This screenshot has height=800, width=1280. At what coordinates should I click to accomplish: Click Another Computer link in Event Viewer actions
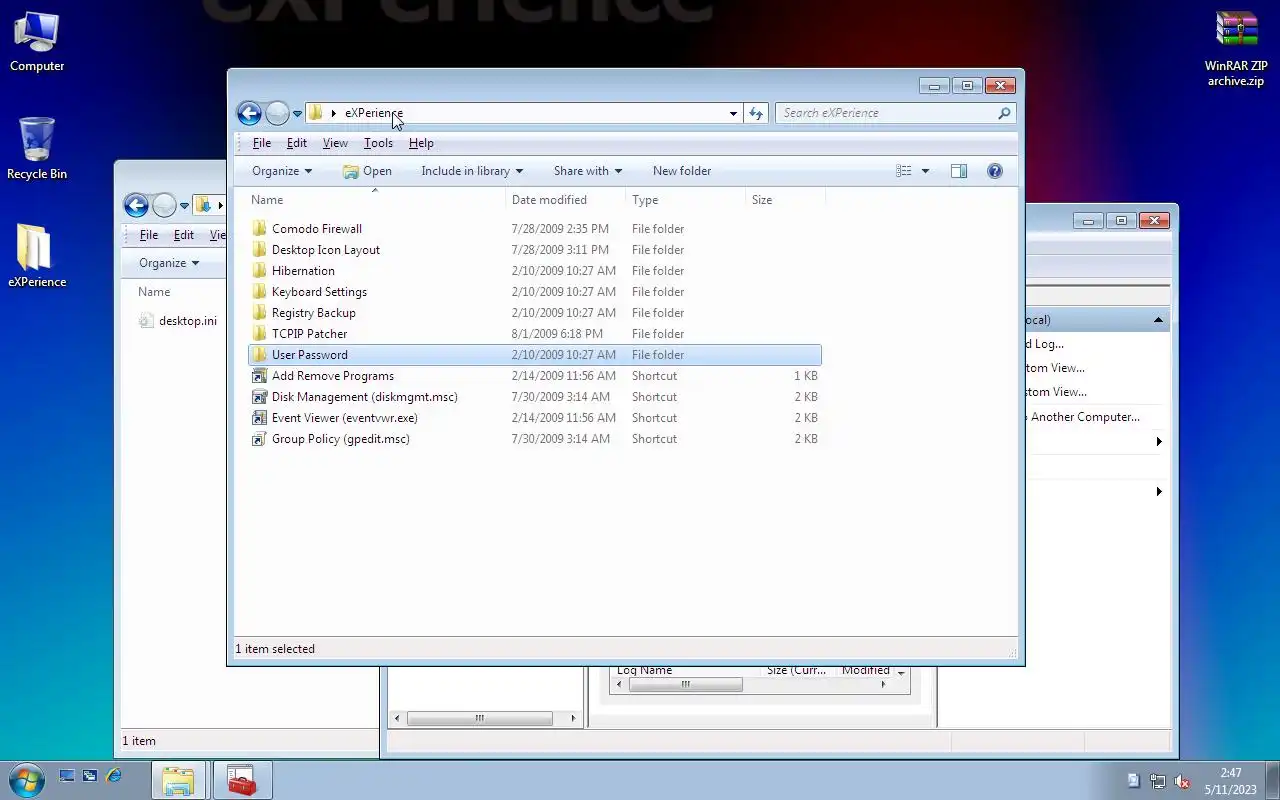pyautogui.click(x=1085, y=417)
